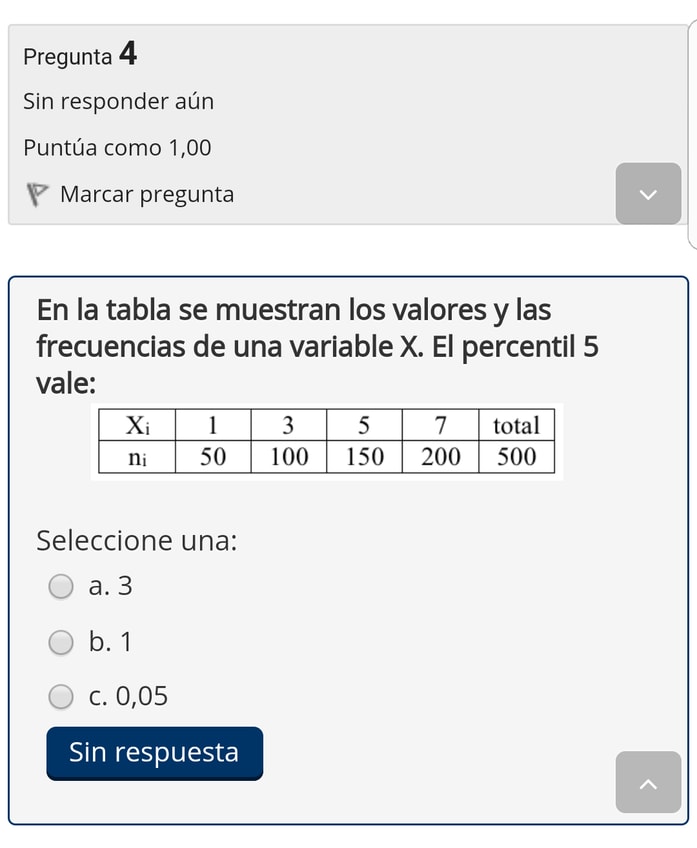Click the answer label "c. 0,05"

tap(129, 696)
